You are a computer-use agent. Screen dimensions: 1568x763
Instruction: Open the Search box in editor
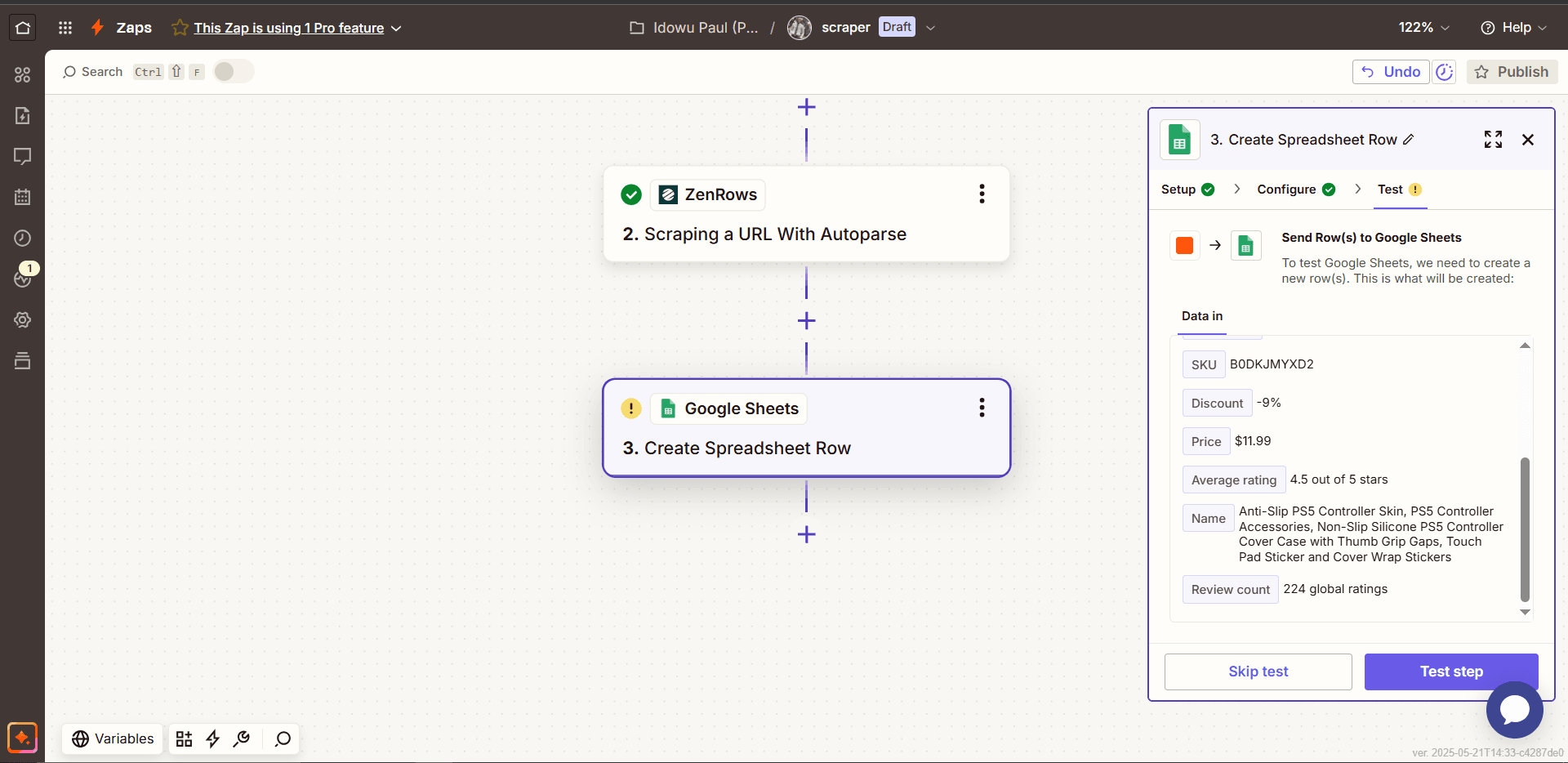[92, 72]
